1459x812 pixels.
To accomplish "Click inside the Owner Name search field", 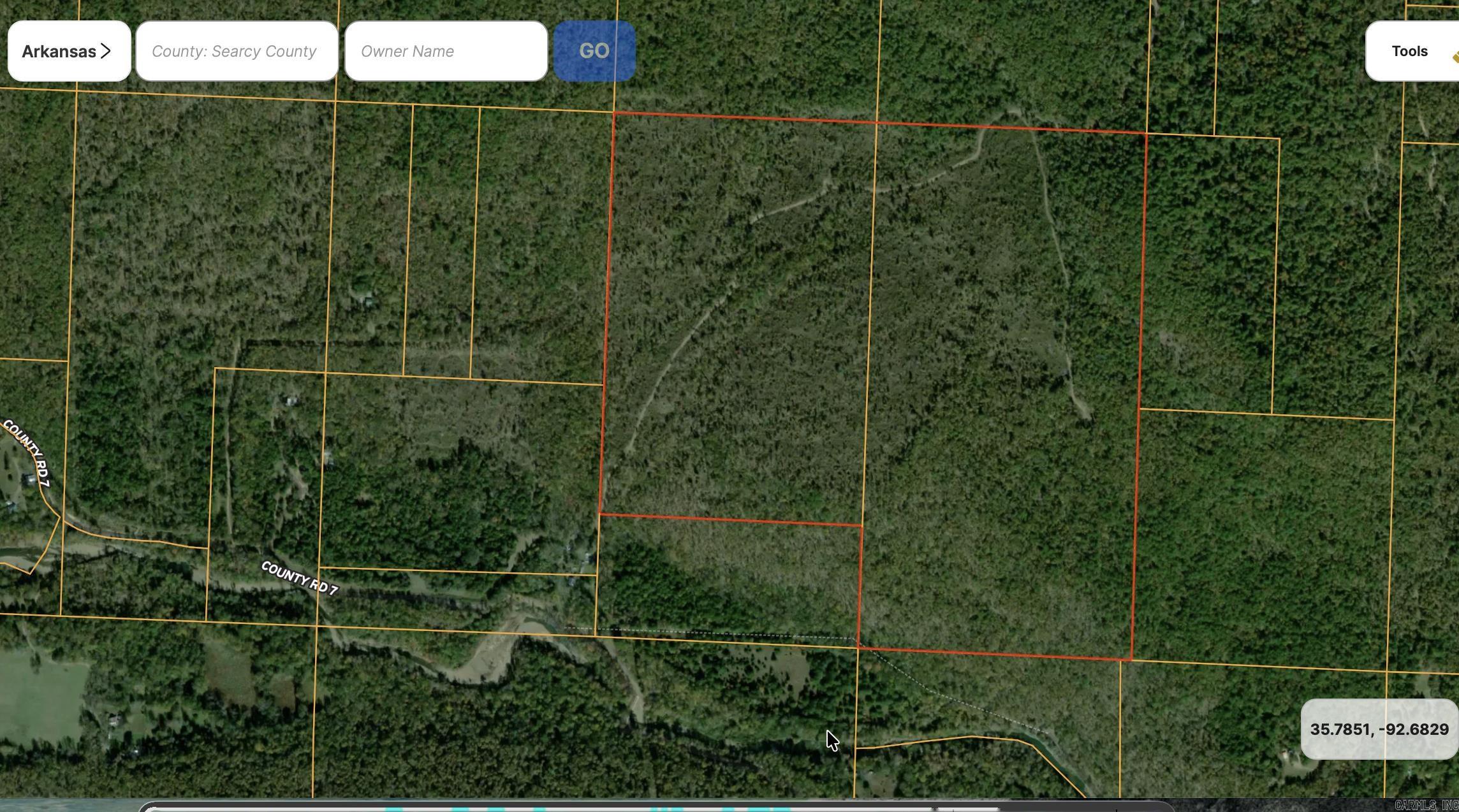I will (446, 51).
